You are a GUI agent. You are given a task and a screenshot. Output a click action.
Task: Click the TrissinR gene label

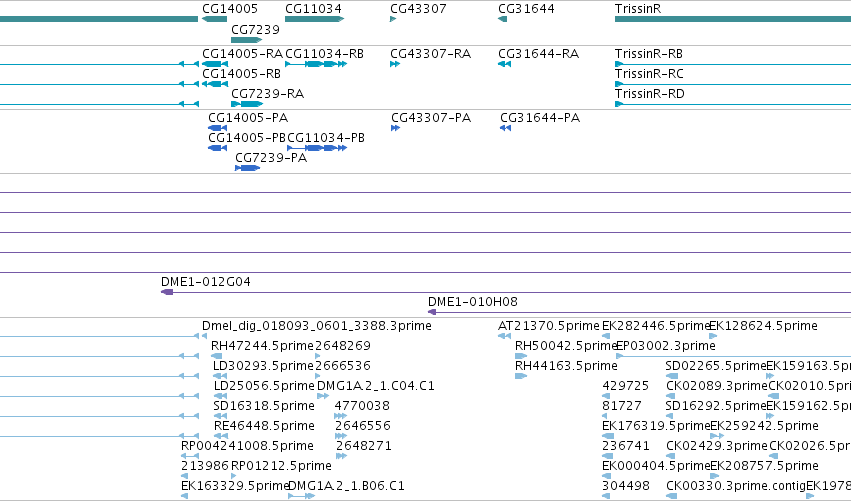pyautogui.click(x=638, y=9)
